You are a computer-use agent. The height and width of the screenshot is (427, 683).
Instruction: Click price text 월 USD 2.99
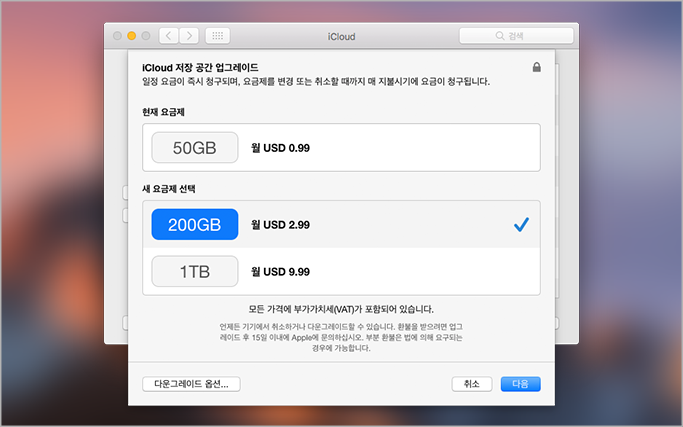280,225
